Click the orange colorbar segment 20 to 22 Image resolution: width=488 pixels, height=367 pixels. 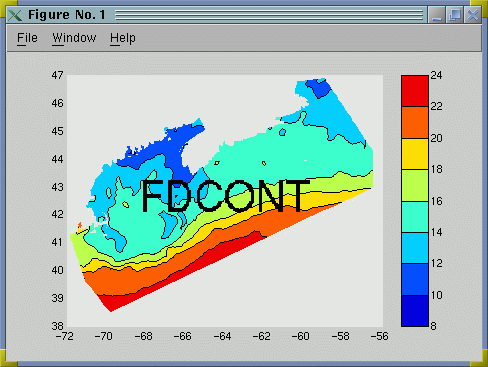coord(415,122)
